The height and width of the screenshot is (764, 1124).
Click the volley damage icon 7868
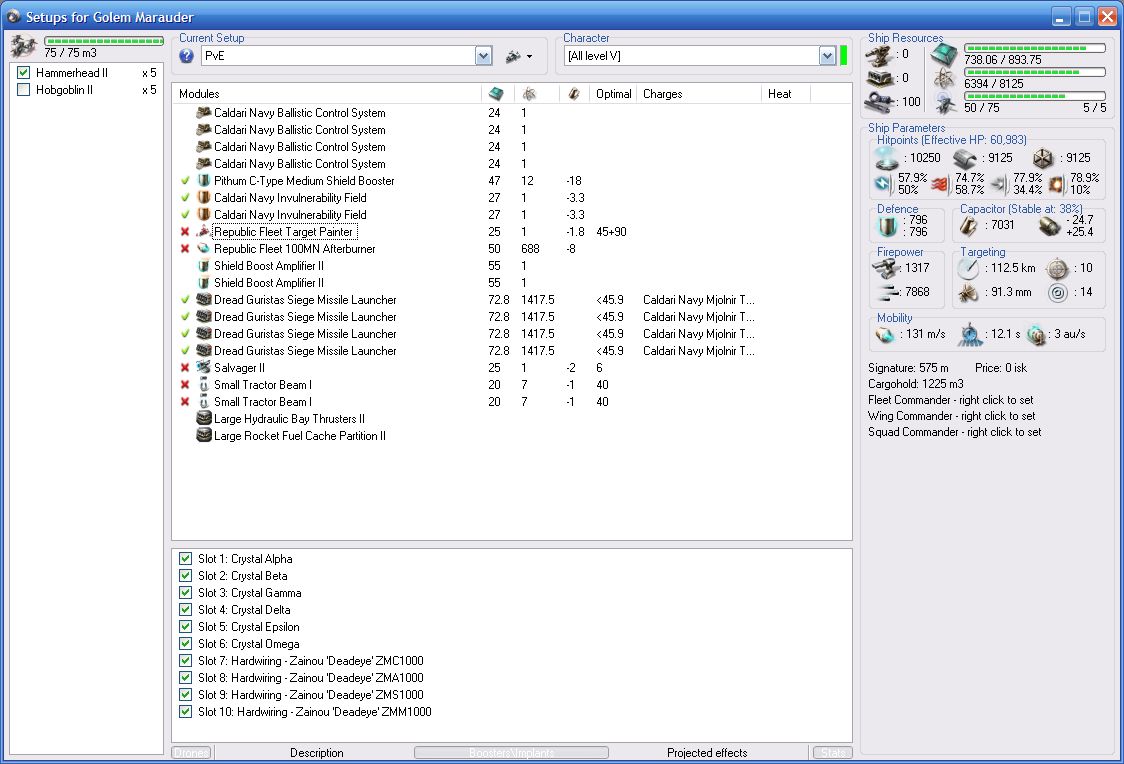pos(887,292)
